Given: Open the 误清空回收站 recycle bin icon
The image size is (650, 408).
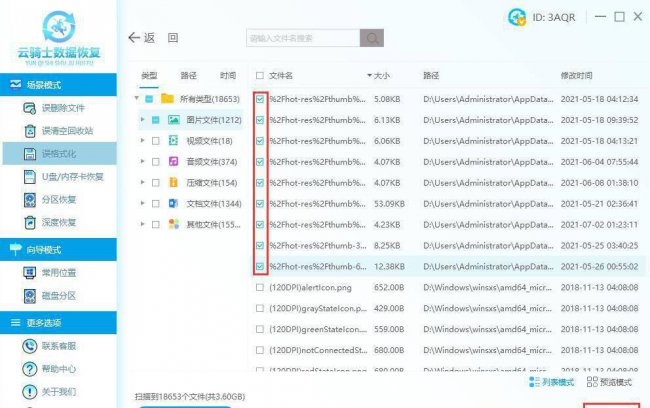Looking at the screenshot, I should [x=30, y=131].
